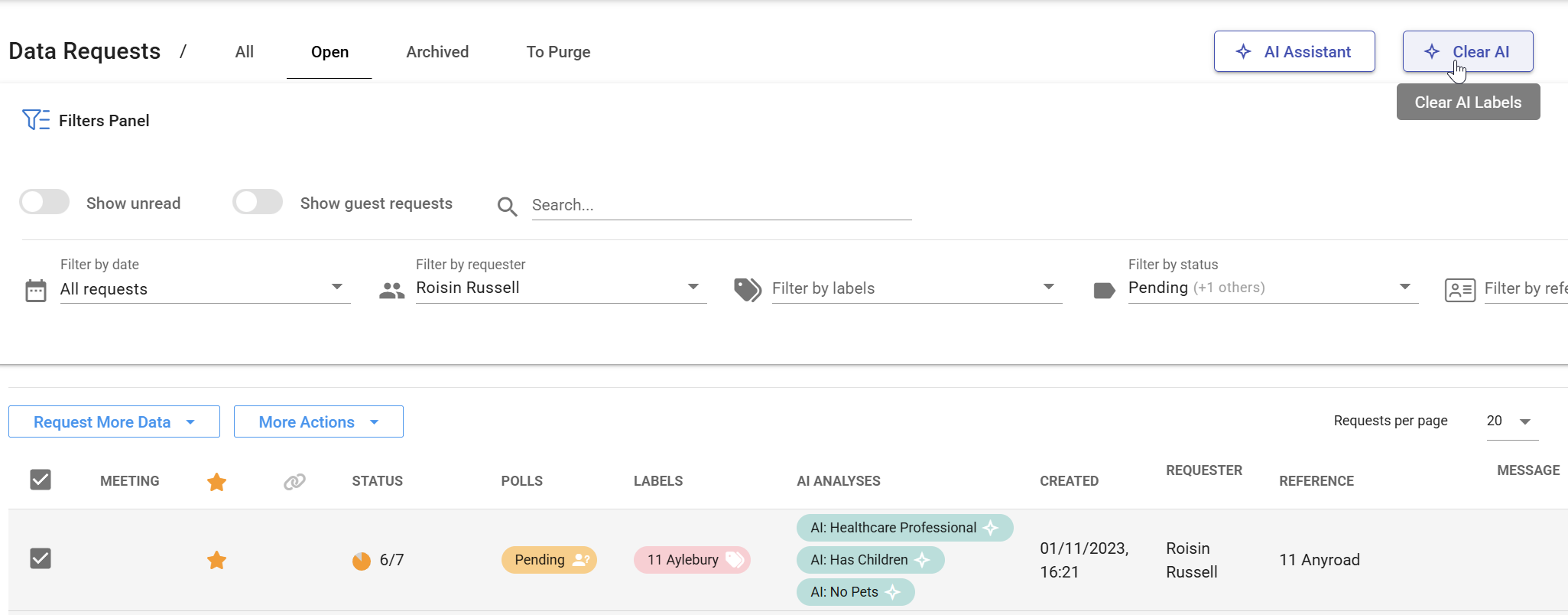Open the More Actions button menu
The width and height of the screenshot is (1568, 615).
click(318, 422)
